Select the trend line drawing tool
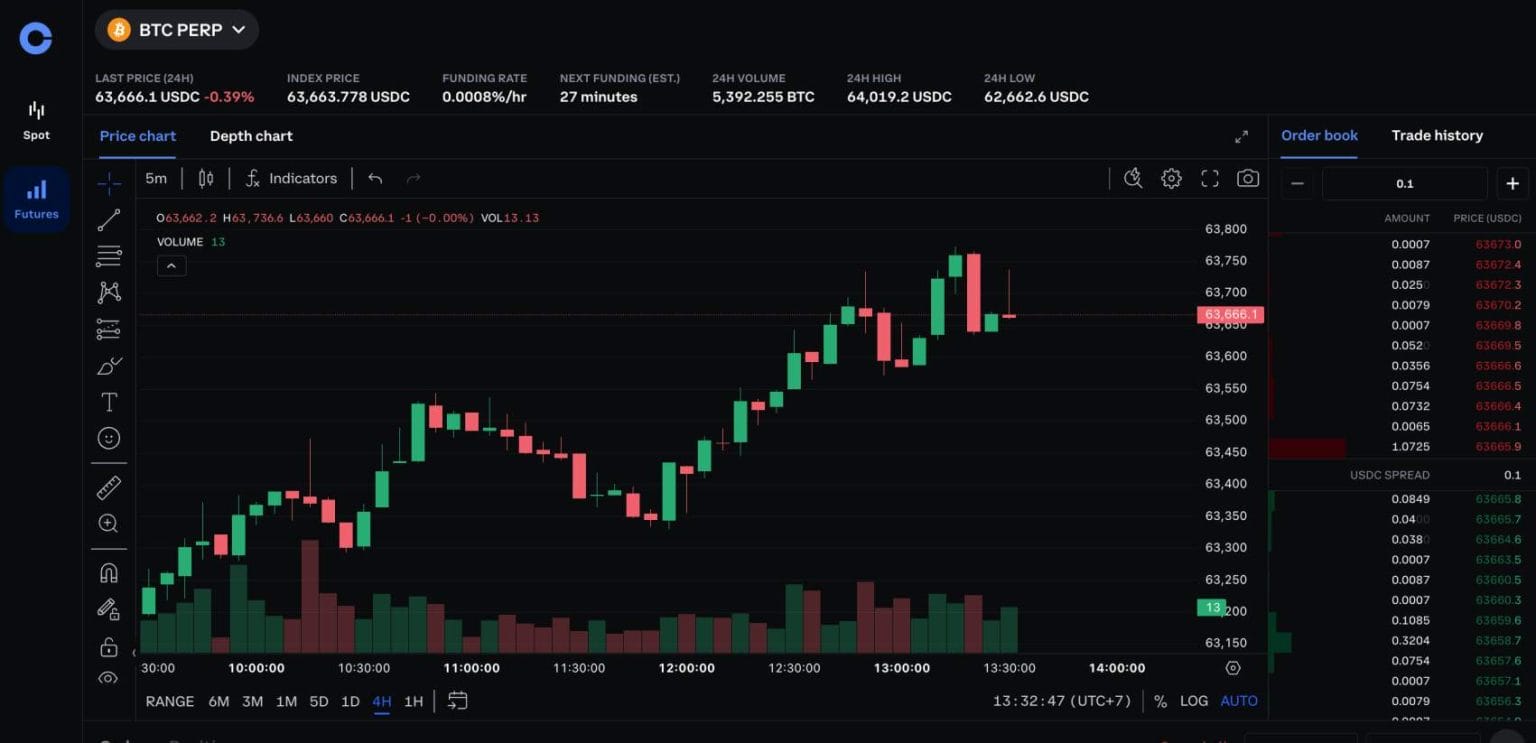Viewport: 1536px width, 743px height. 108,219
